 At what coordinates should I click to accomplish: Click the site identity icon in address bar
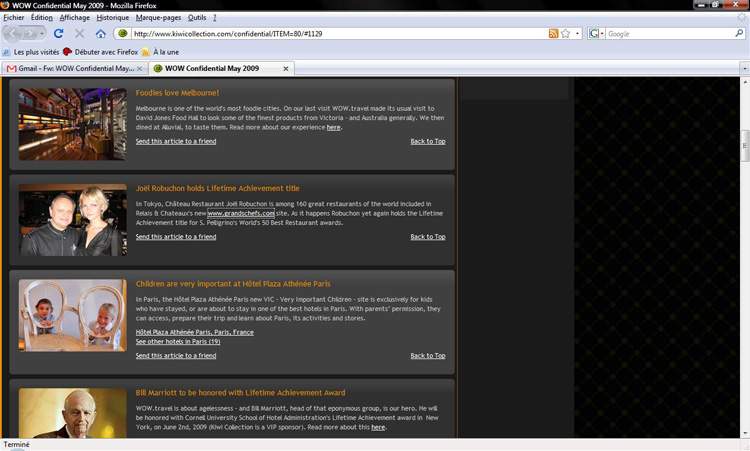tap(123, 33)
